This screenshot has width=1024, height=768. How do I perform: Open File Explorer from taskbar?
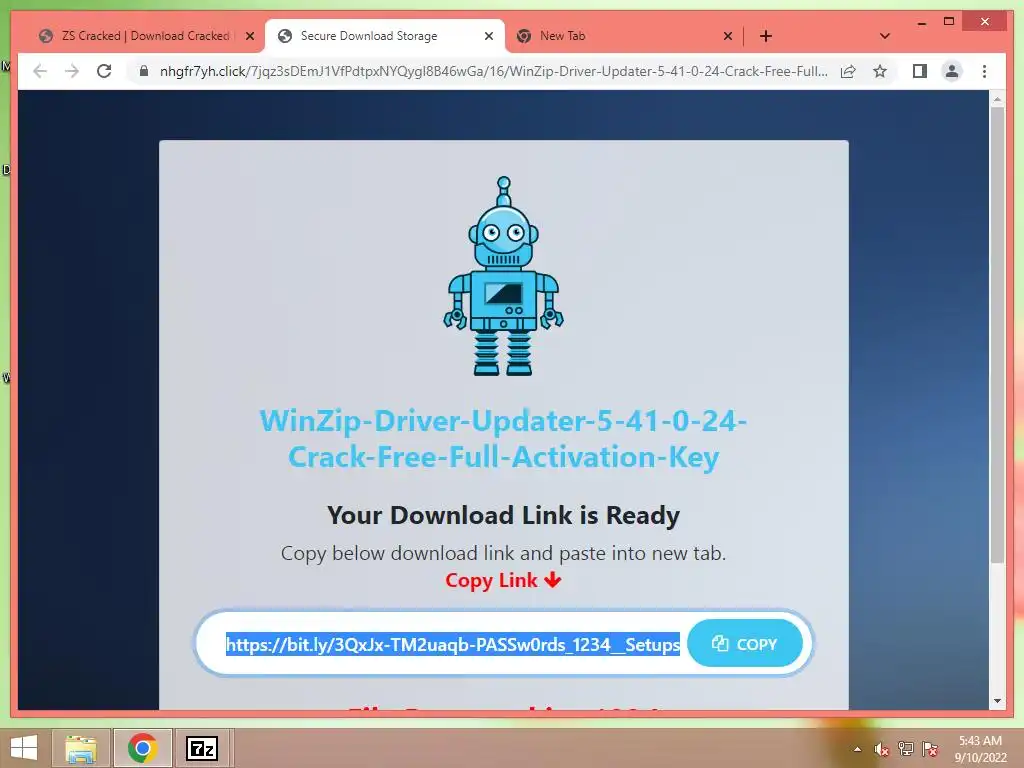(x=81, y=748)
